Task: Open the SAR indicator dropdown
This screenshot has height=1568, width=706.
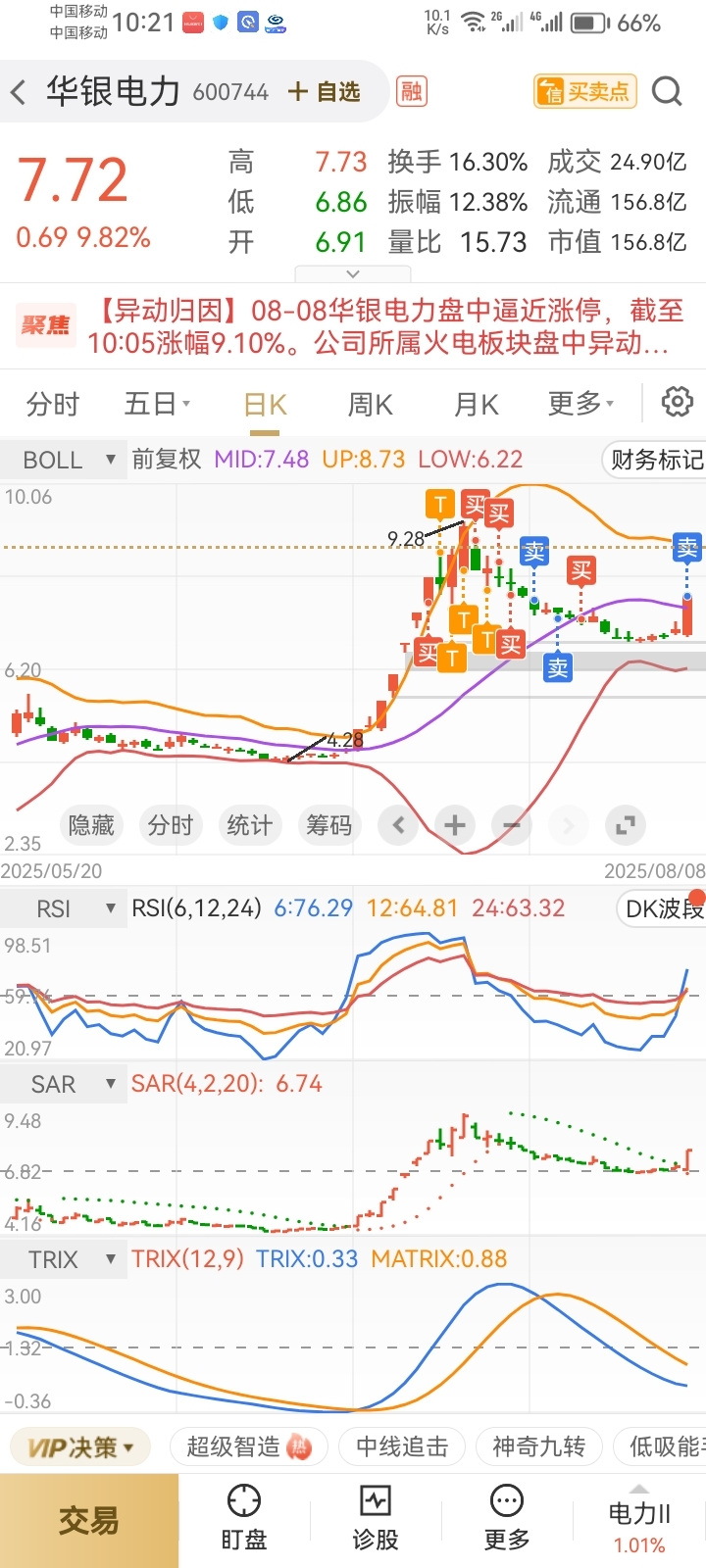Action: tap(64, 1084)
